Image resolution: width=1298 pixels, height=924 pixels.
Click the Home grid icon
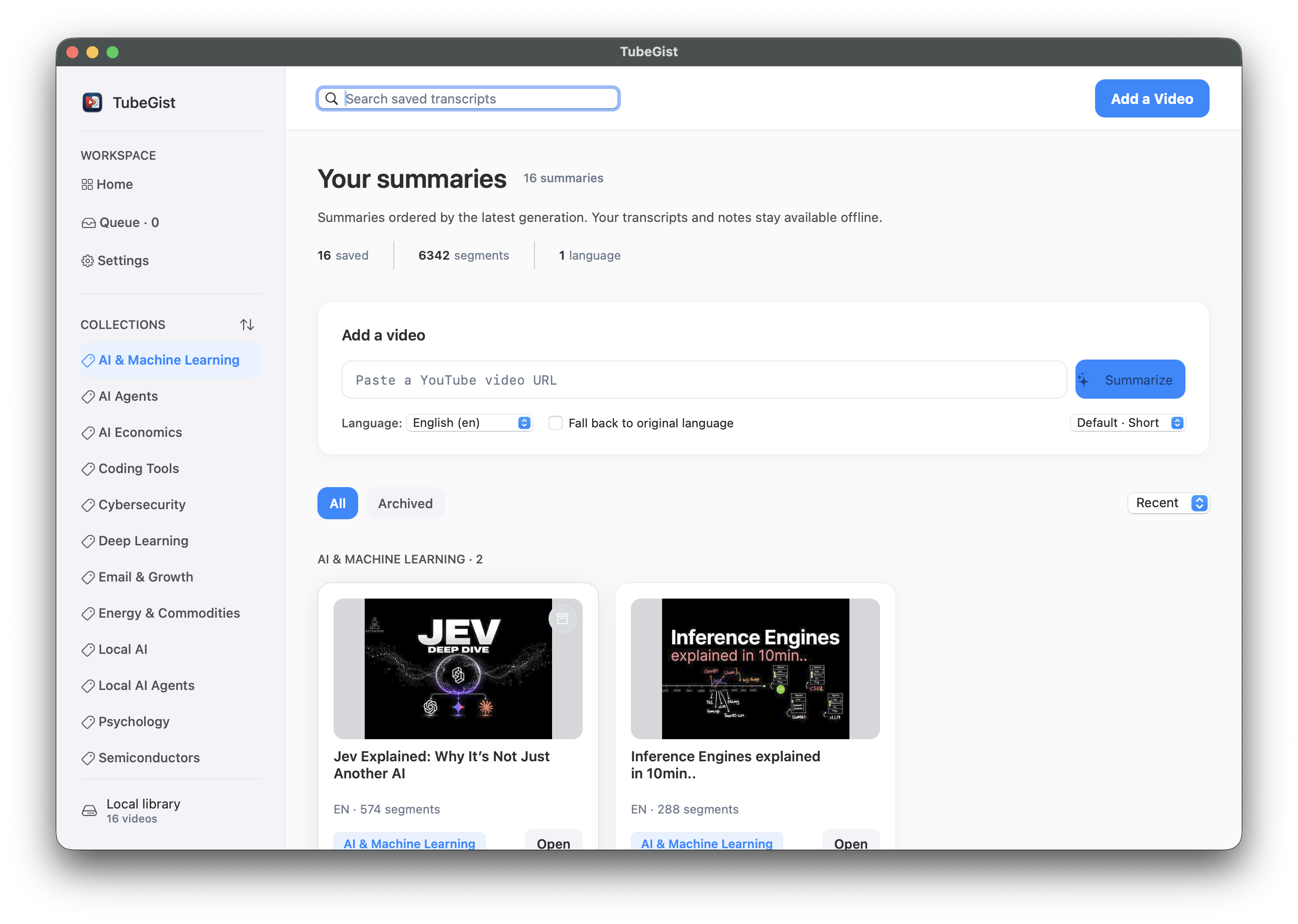tap(87, 184)
